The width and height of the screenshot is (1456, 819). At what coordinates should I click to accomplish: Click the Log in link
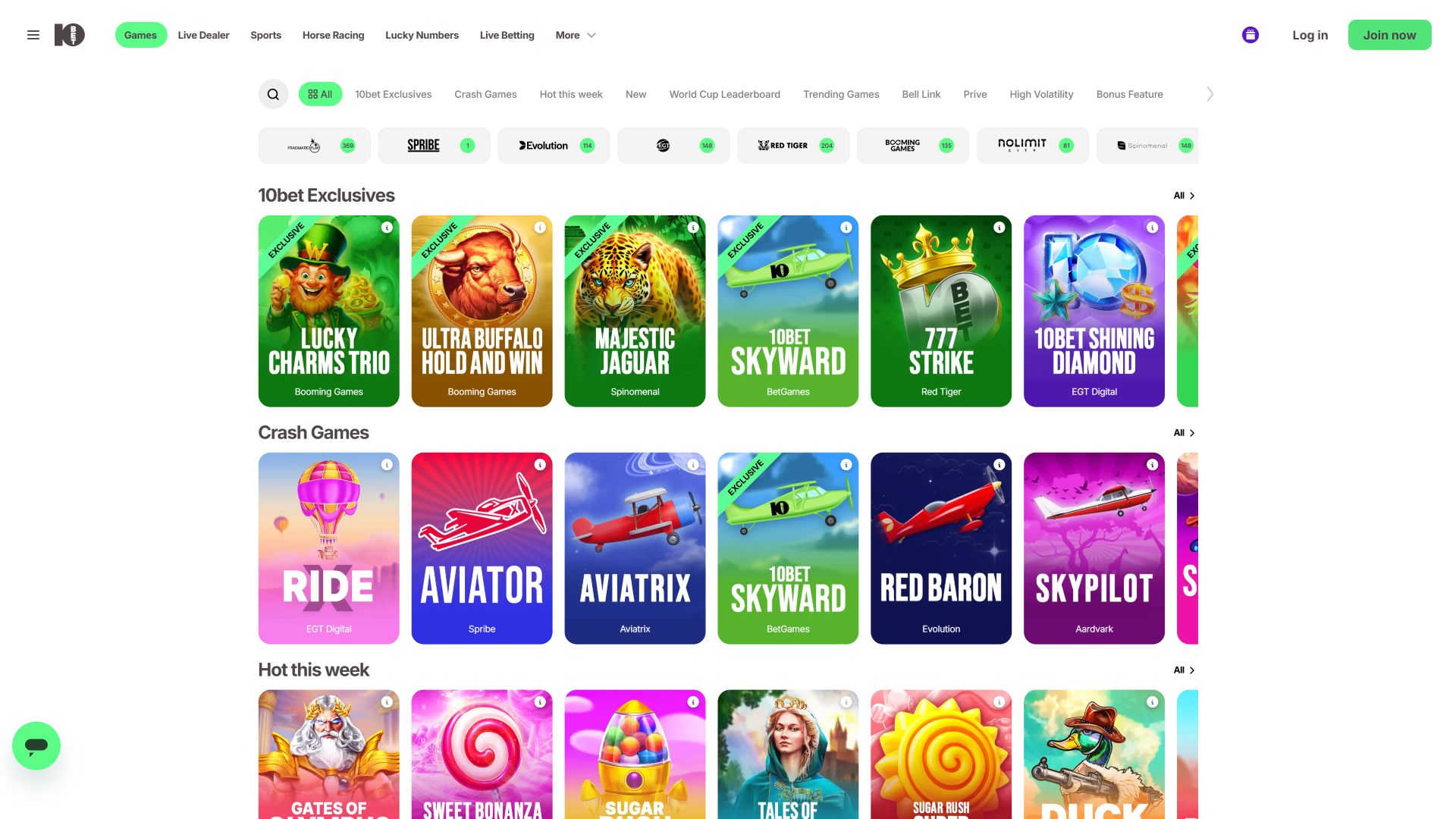(1310, 35)
